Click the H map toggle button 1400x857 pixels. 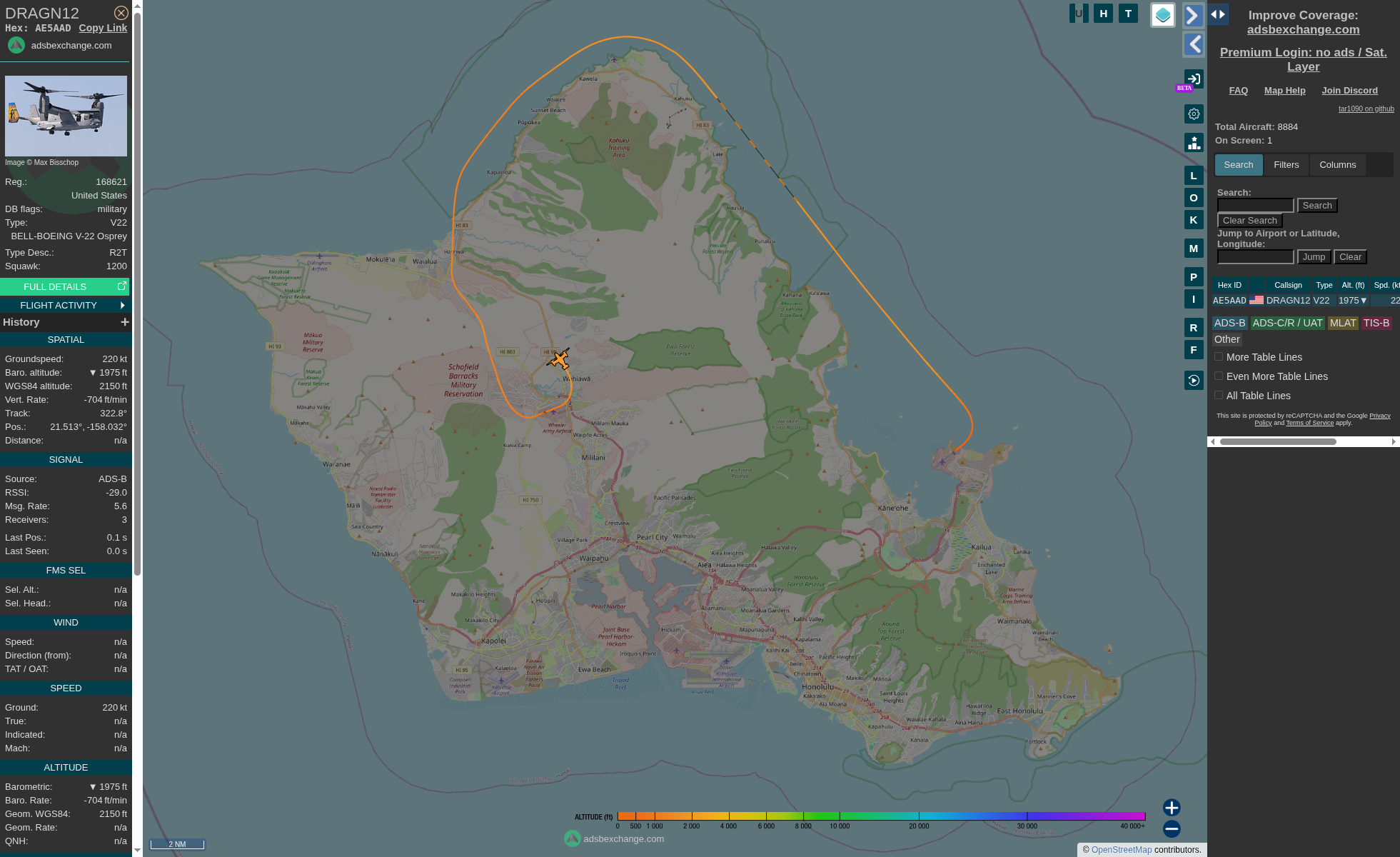tap(1104, 13)
